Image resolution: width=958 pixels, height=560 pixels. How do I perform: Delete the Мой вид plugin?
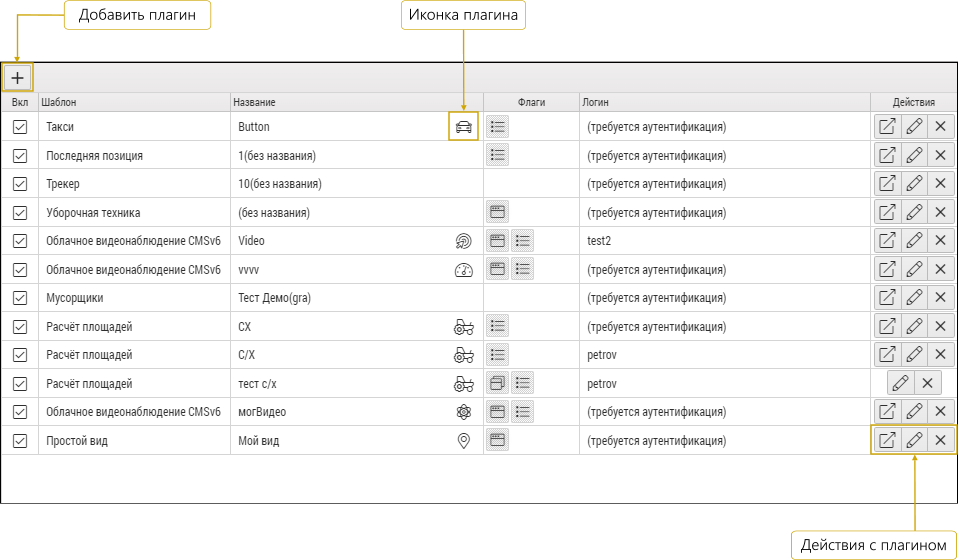tap(941, 440)
